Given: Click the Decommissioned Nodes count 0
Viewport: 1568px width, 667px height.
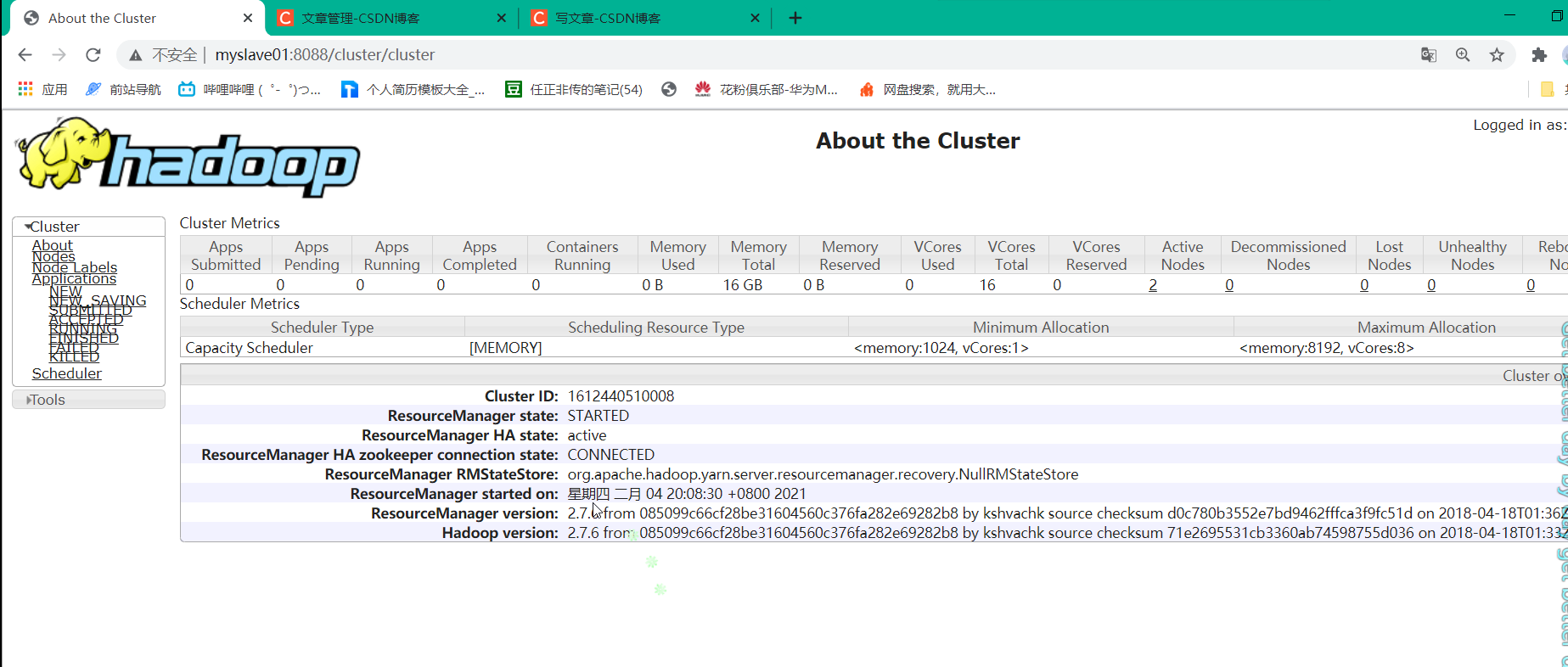Looking at the screenshot, I should click(x=1229, y=285).
